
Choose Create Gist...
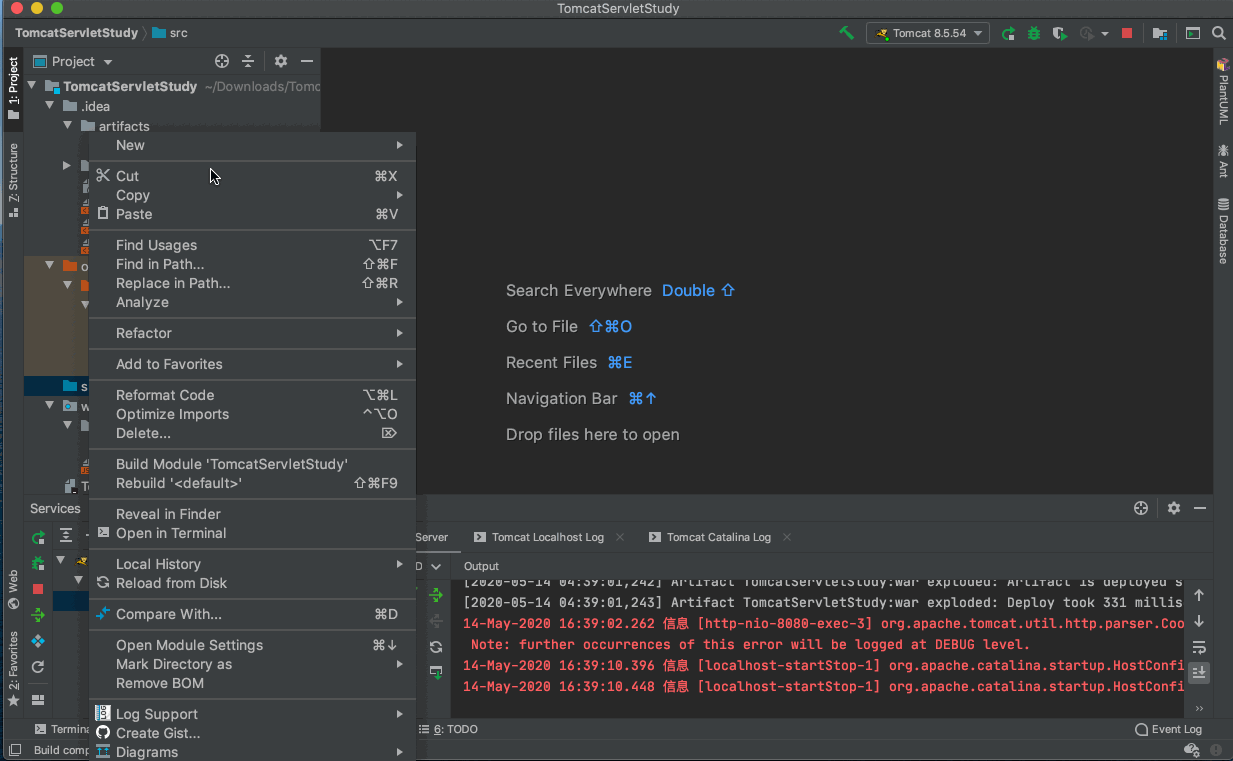(x=252, y=733)
